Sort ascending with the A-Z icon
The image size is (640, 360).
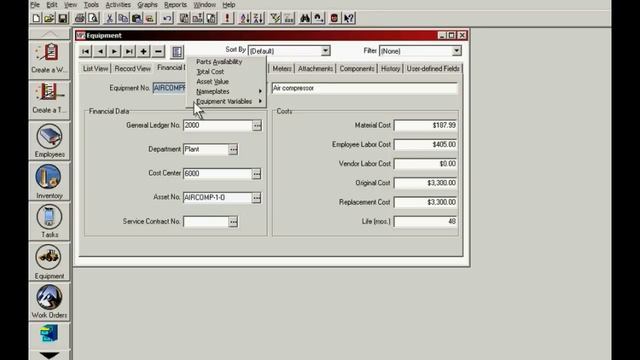coord(245,18)
